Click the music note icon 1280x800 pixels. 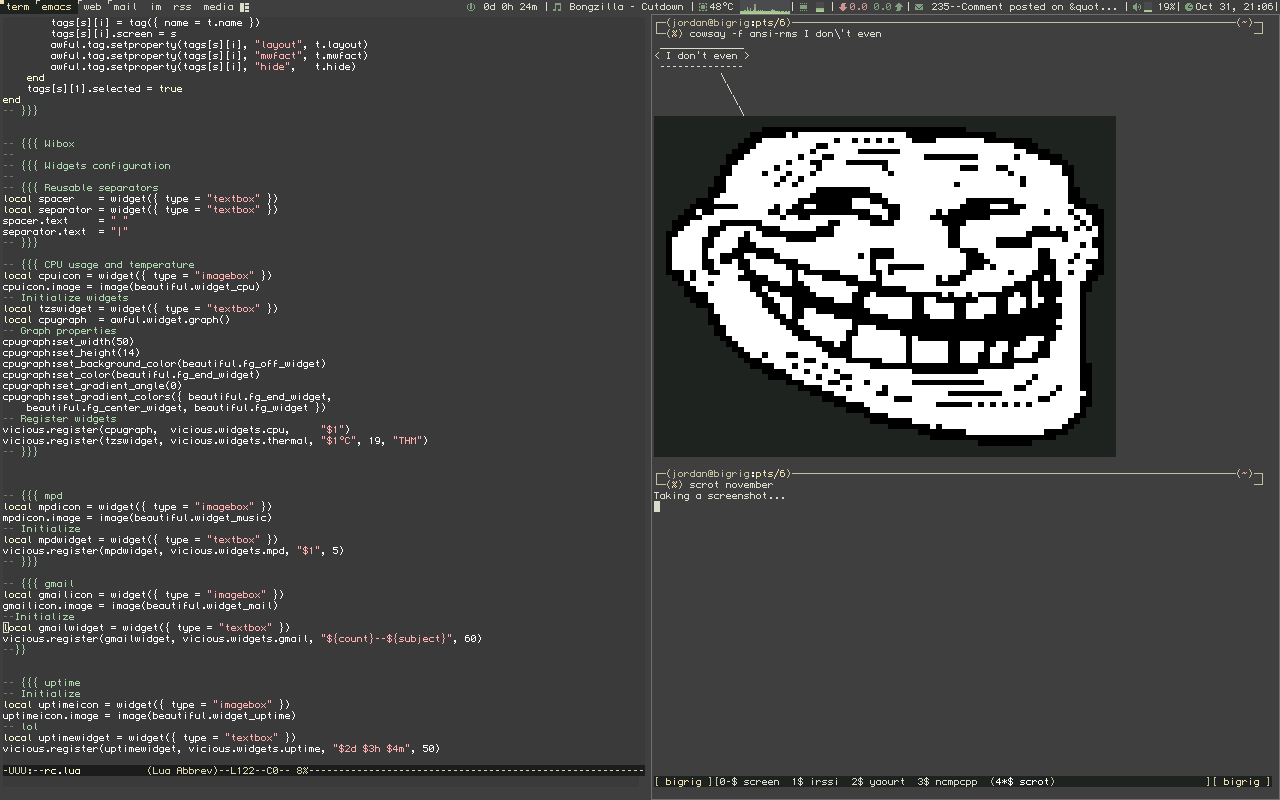pyautogui.click(x=559, y=7)
